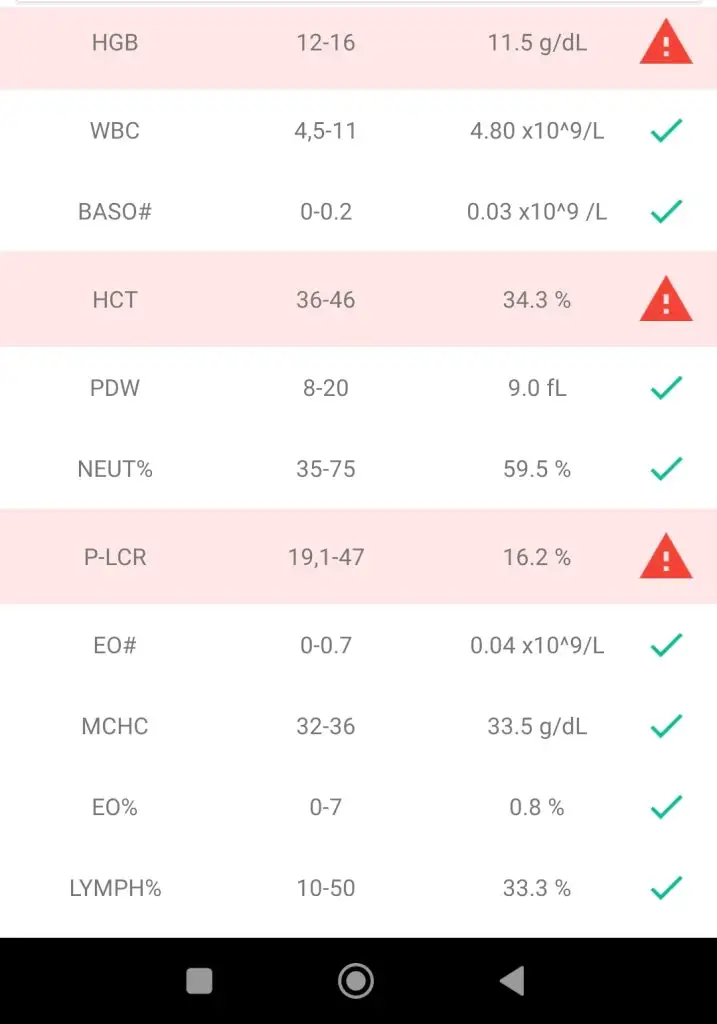This screenshot has width=717, height=1024.
Task: Tap the P-LCR warning triangle icon
Action: 665,556
